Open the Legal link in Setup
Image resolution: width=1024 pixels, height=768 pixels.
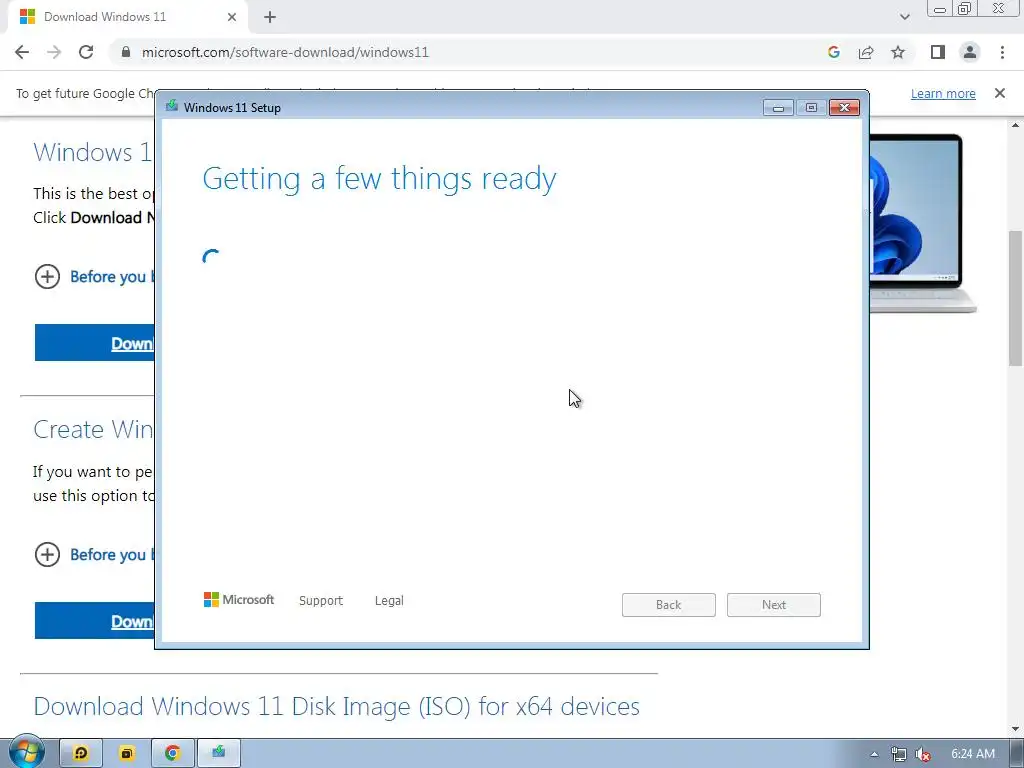pyautogui.click(x=389, y=601)
